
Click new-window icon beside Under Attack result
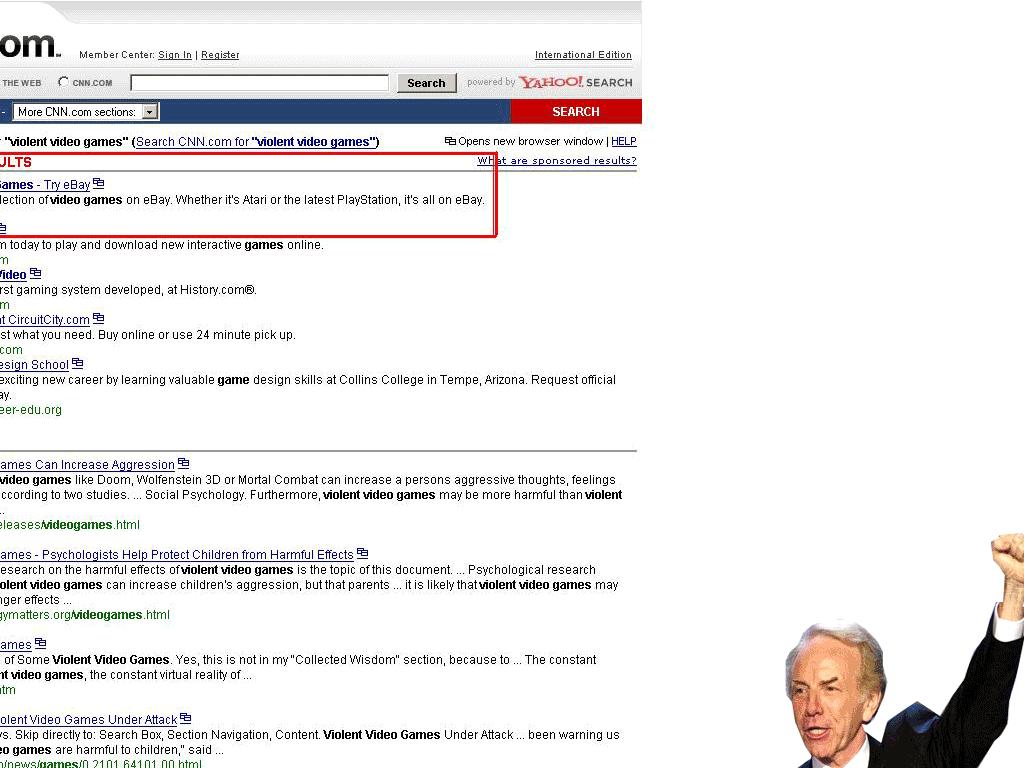[185, 718]
